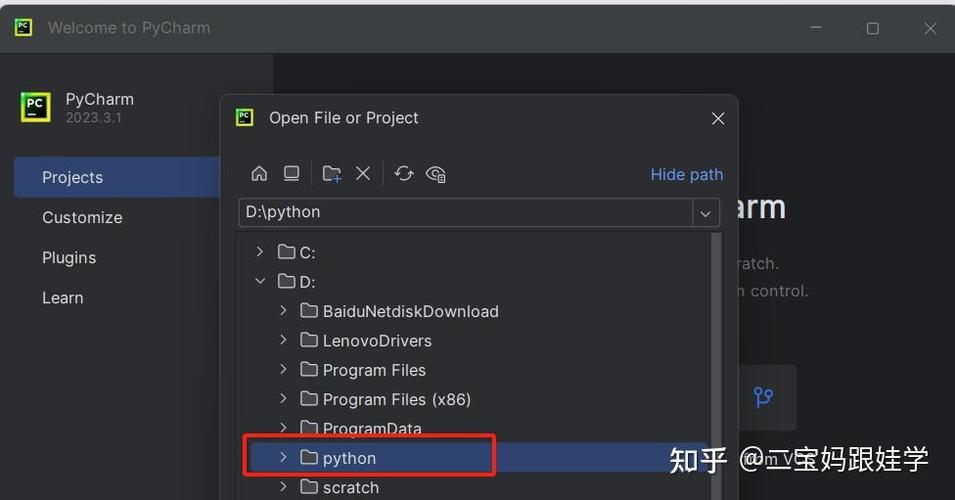Screen dimensions: 955x500
Task: Expand the C: drive node
Action: (x=260, y=252)
